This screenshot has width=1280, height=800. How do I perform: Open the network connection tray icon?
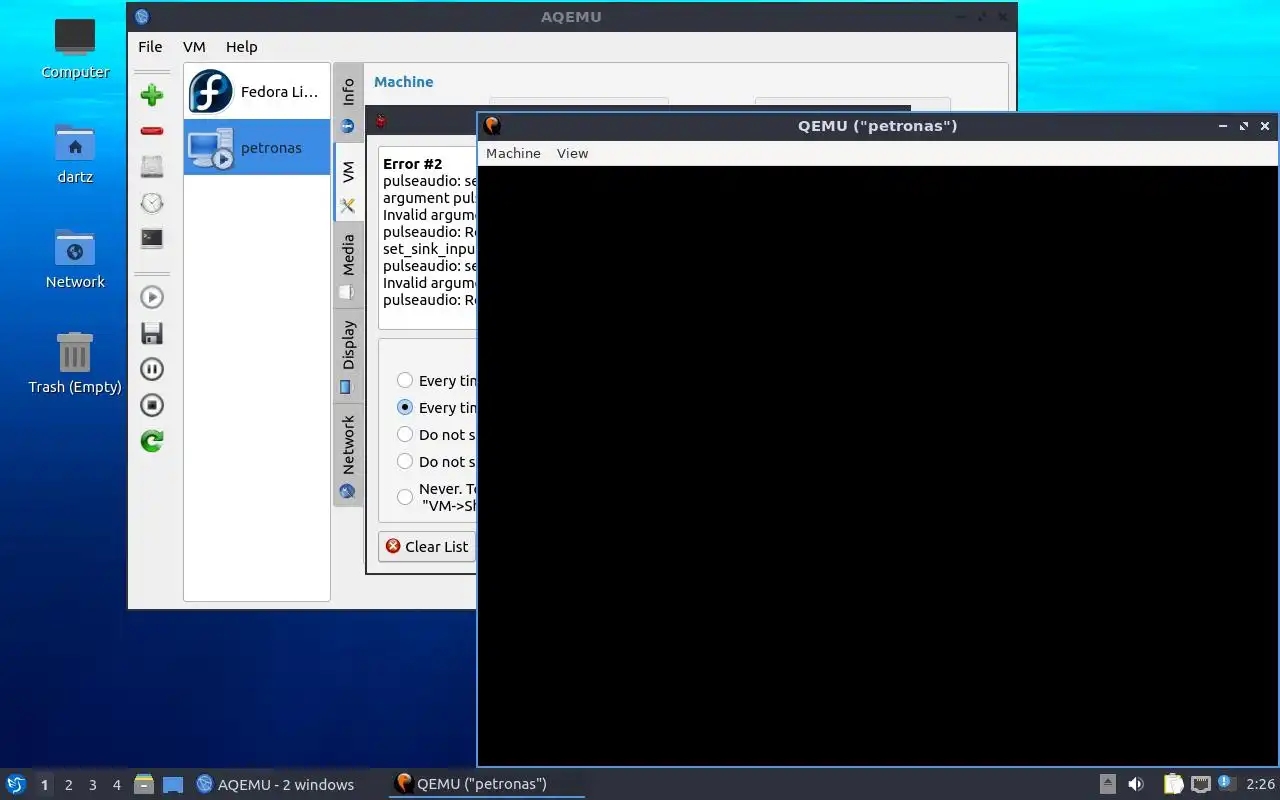[x=1201, y=784]
